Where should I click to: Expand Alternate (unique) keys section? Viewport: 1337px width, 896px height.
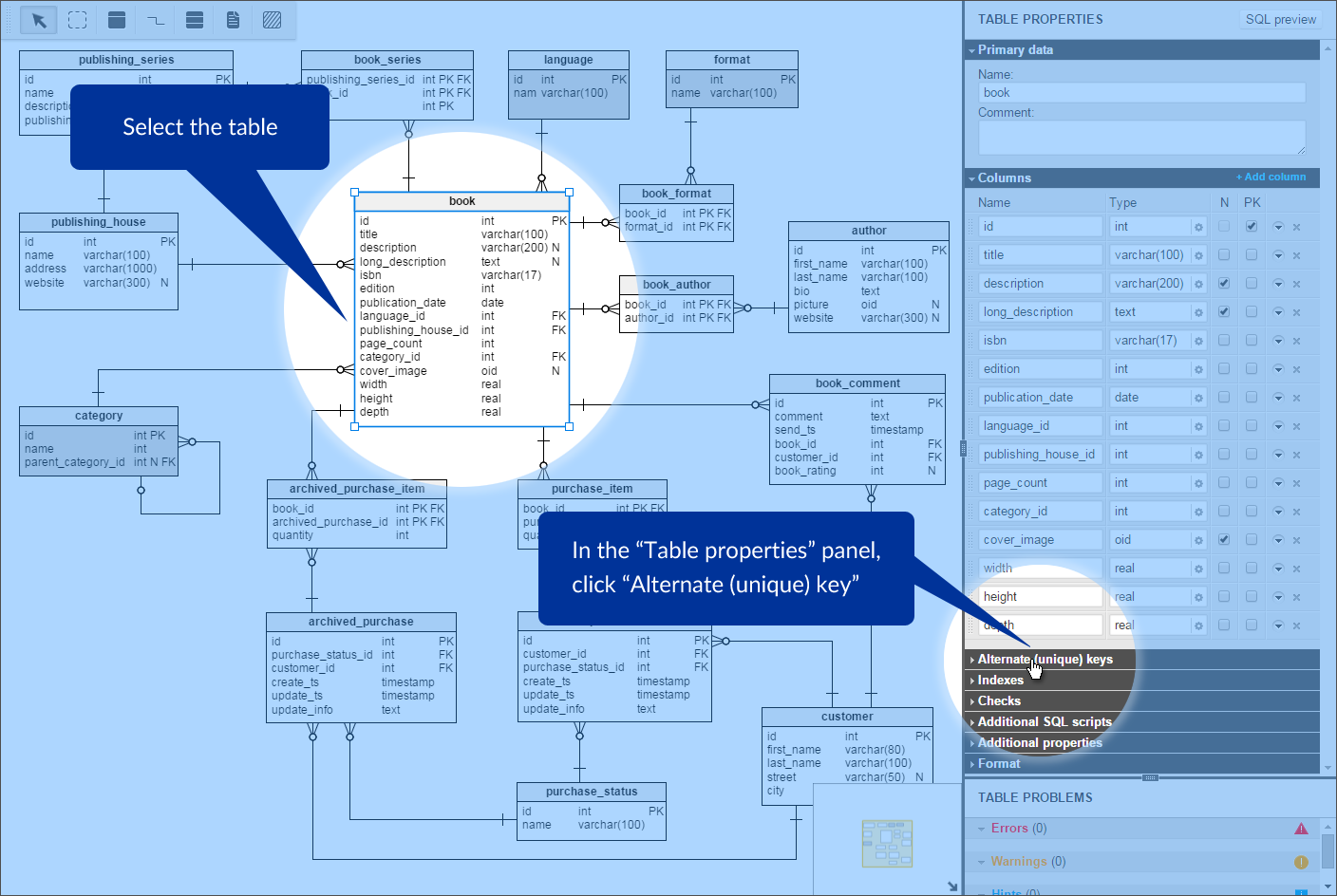[x=1141, y=659]
